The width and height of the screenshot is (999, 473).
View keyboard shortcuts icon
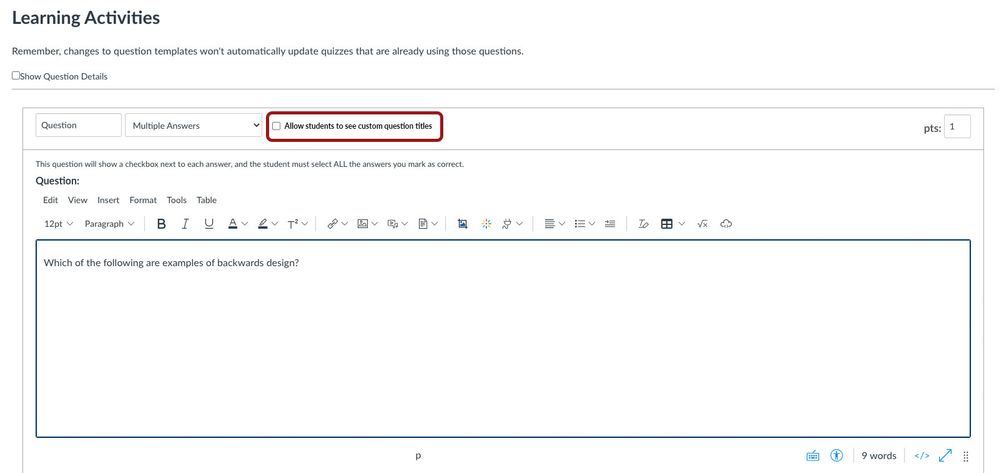(x=813, y=456)
